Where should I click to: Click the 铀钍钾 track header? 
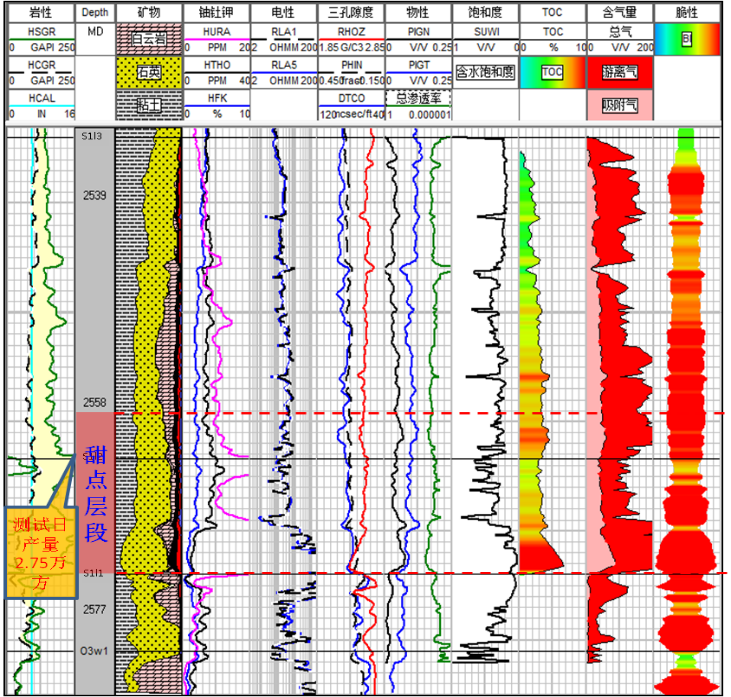216,13
